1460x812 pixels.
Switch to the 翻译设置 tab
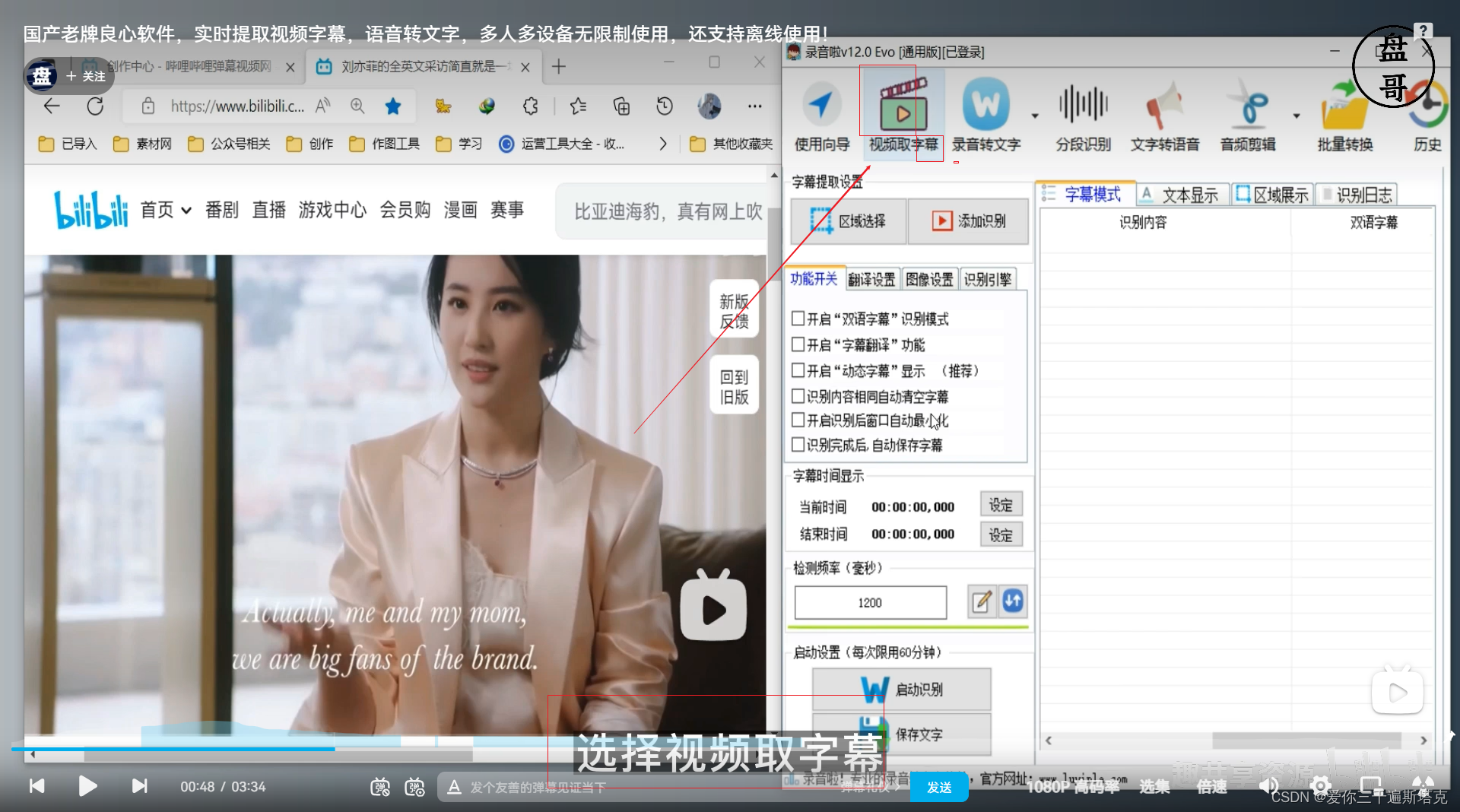(x=871, y=279)
